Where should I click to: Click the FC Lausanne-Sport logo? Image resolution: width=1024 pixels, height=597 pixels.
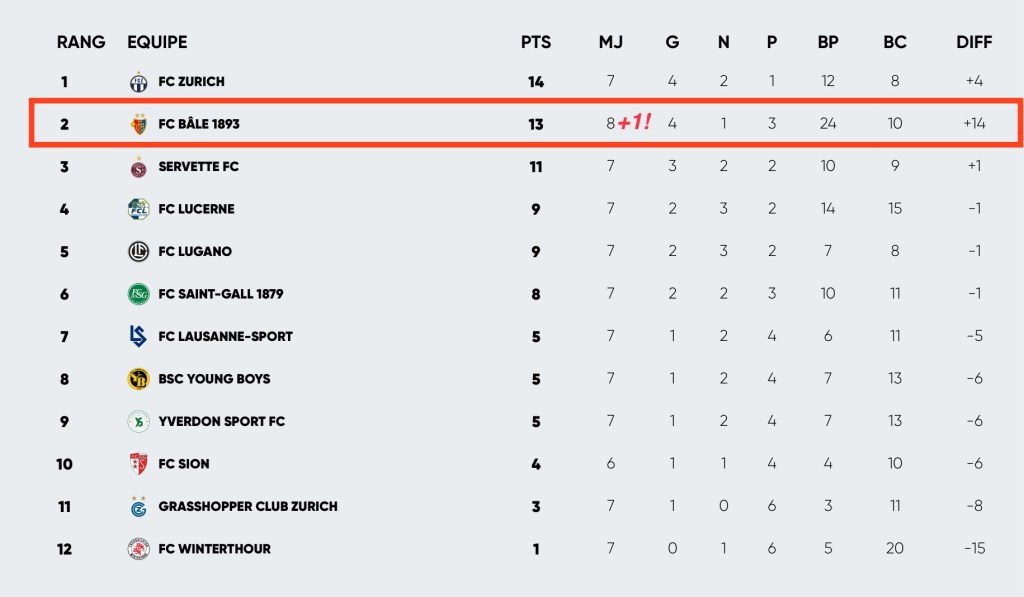click(138, 337)
